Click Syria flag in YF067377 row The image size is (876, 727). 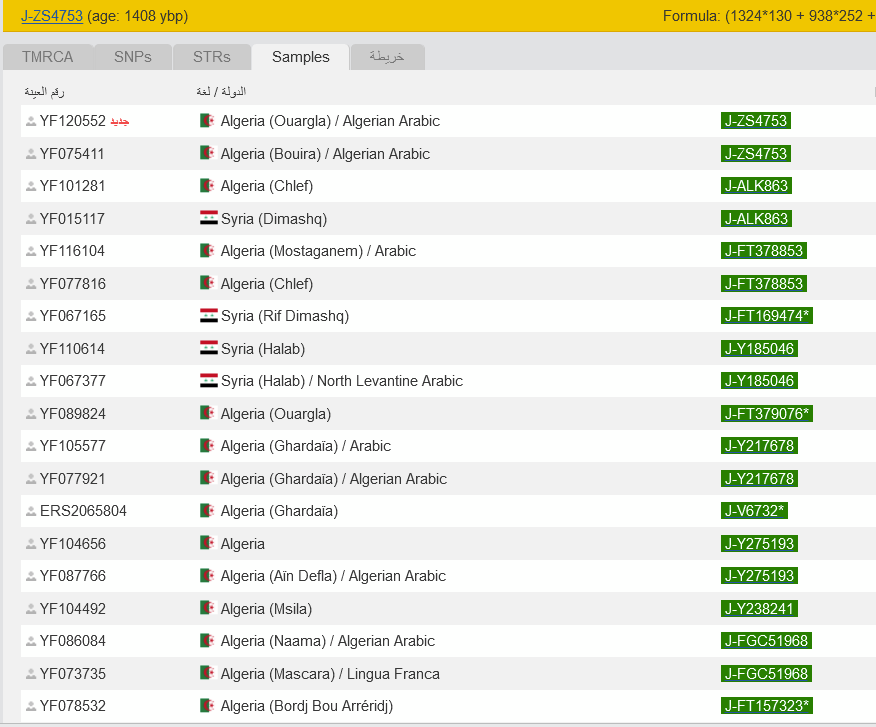(208, 380)
